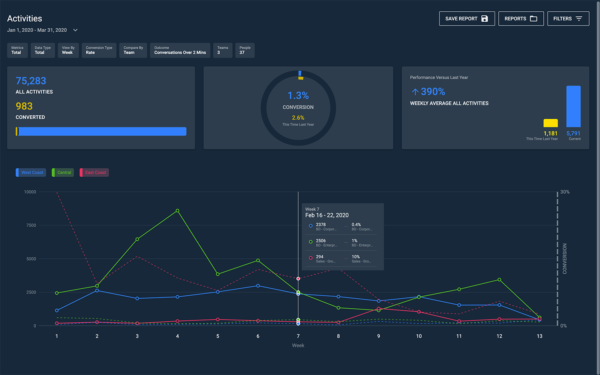This screenshot has height=375, width=600.
Task: Click the filter lines icon in Filters
Action: 579,18
